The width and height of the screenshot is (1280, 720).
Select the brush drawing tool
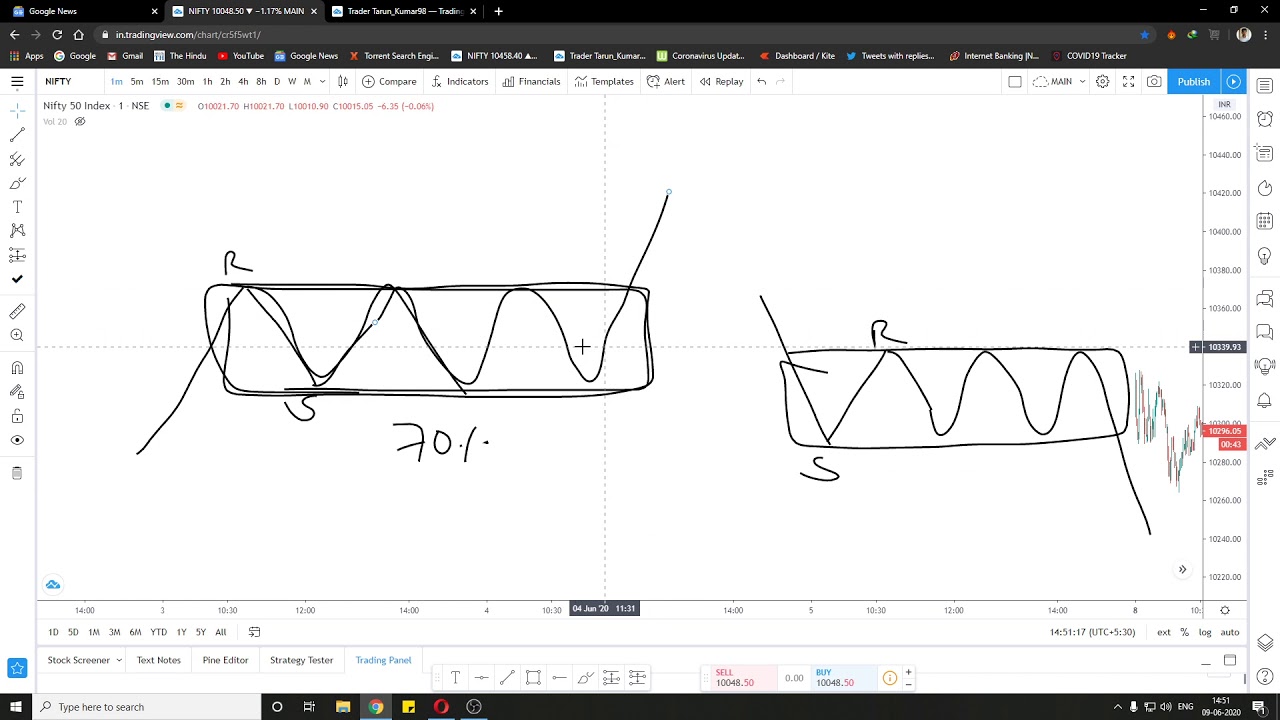pyautogui.click(x=17, y=183)
